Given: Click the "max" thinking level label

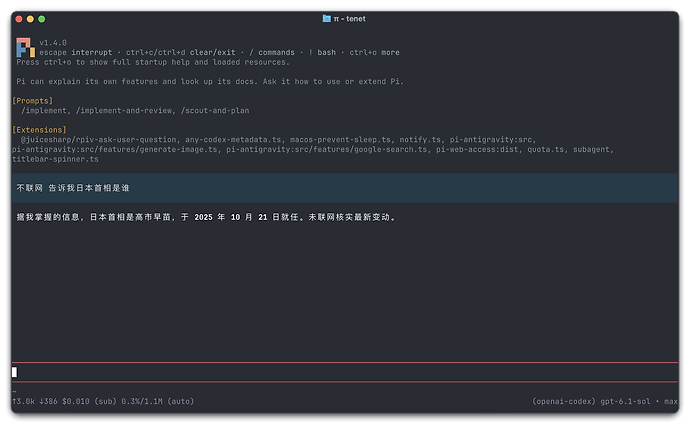Looking at the screenshot, I should pyautogui.click(x=671, y=401).
